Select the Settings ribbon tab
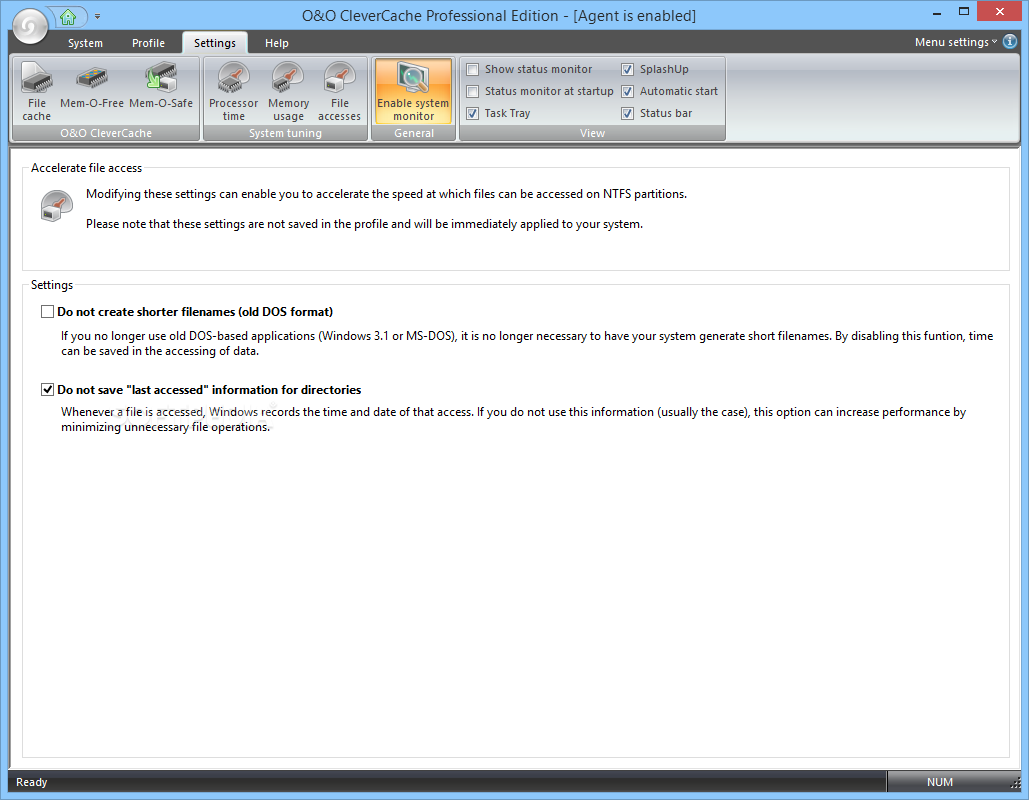This screenshot has width=1029, height=800. 215,43
